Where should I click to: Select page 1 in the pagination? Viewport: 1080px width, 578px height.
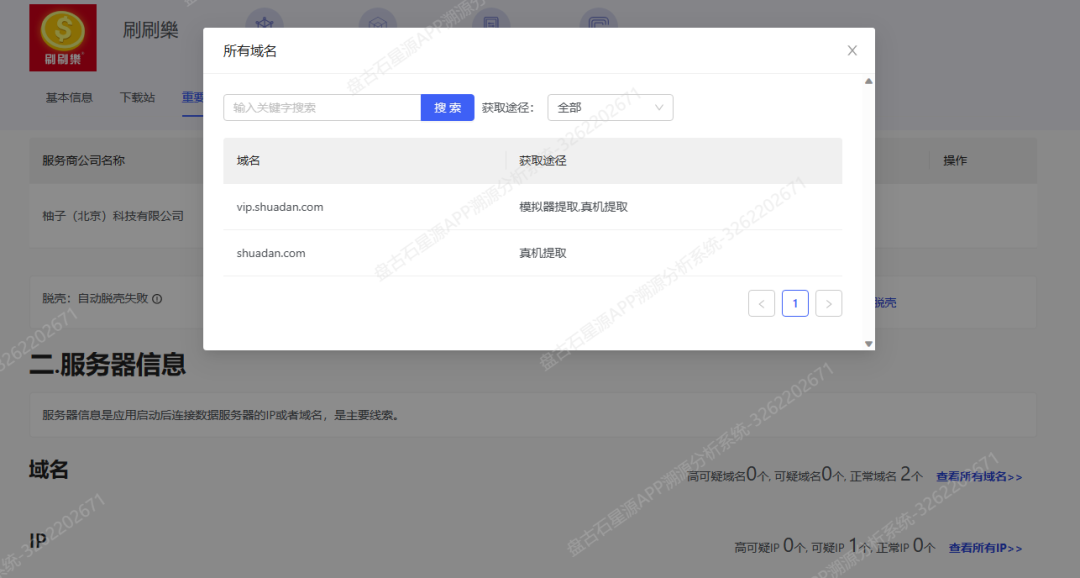pos(795,303)
